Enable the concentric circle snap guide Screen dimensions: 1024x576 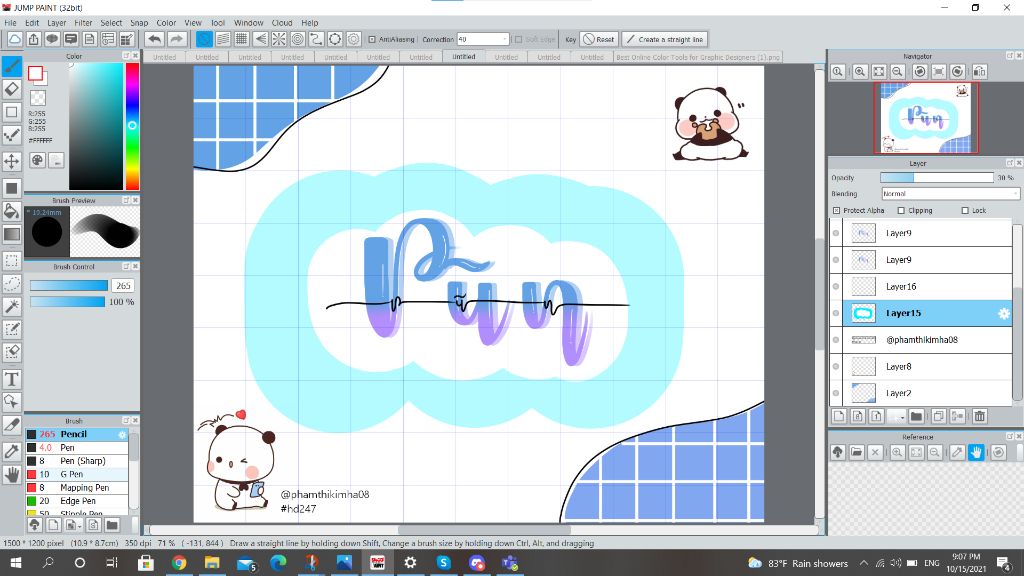298,39
